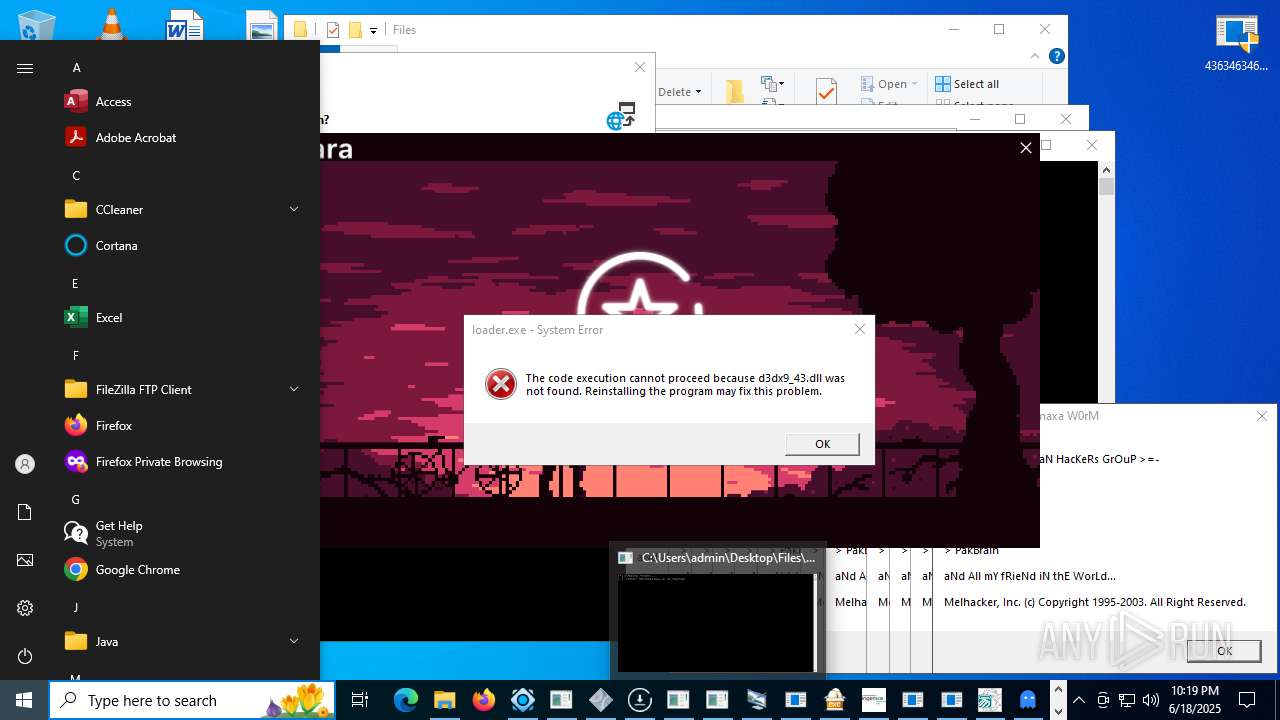Viewport: 1280px width, 720px height.
Task: Open File Explorer from taskbar
Action: 444,700
